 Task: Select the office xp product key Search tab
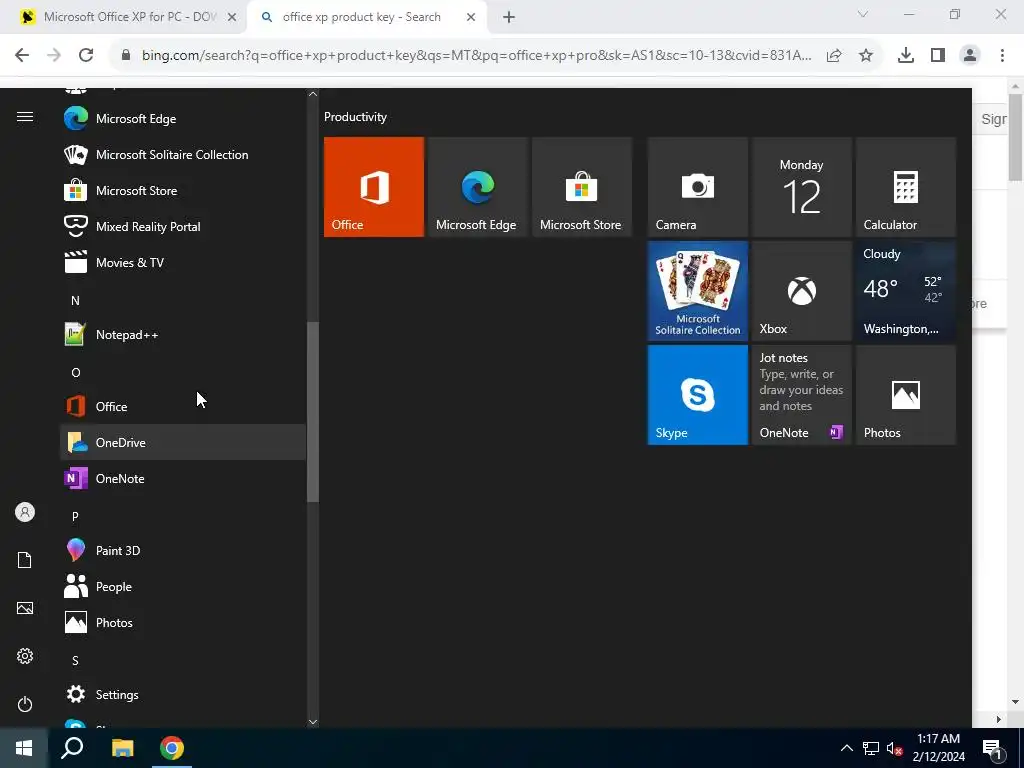click(x=362, y=17)
